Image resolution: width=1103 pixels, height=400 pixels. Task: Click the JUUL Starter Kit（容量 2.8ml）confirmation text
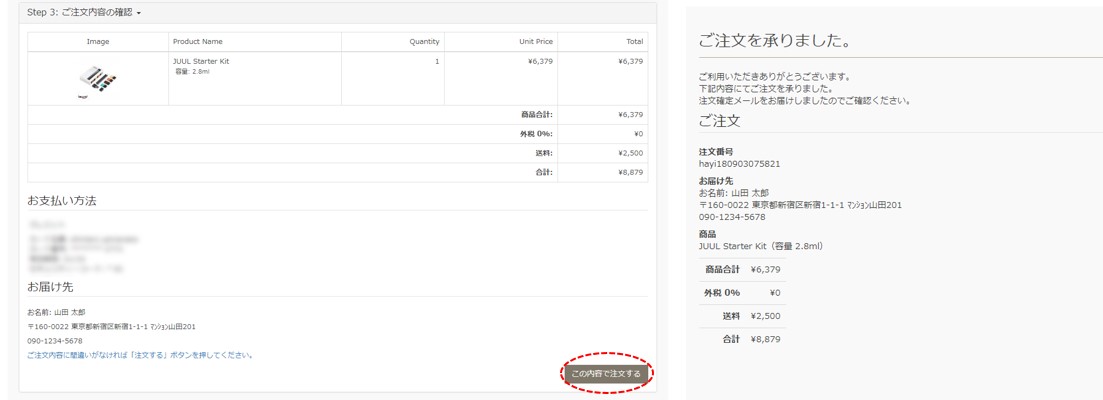pyautogui.click(x=760, y=246)
